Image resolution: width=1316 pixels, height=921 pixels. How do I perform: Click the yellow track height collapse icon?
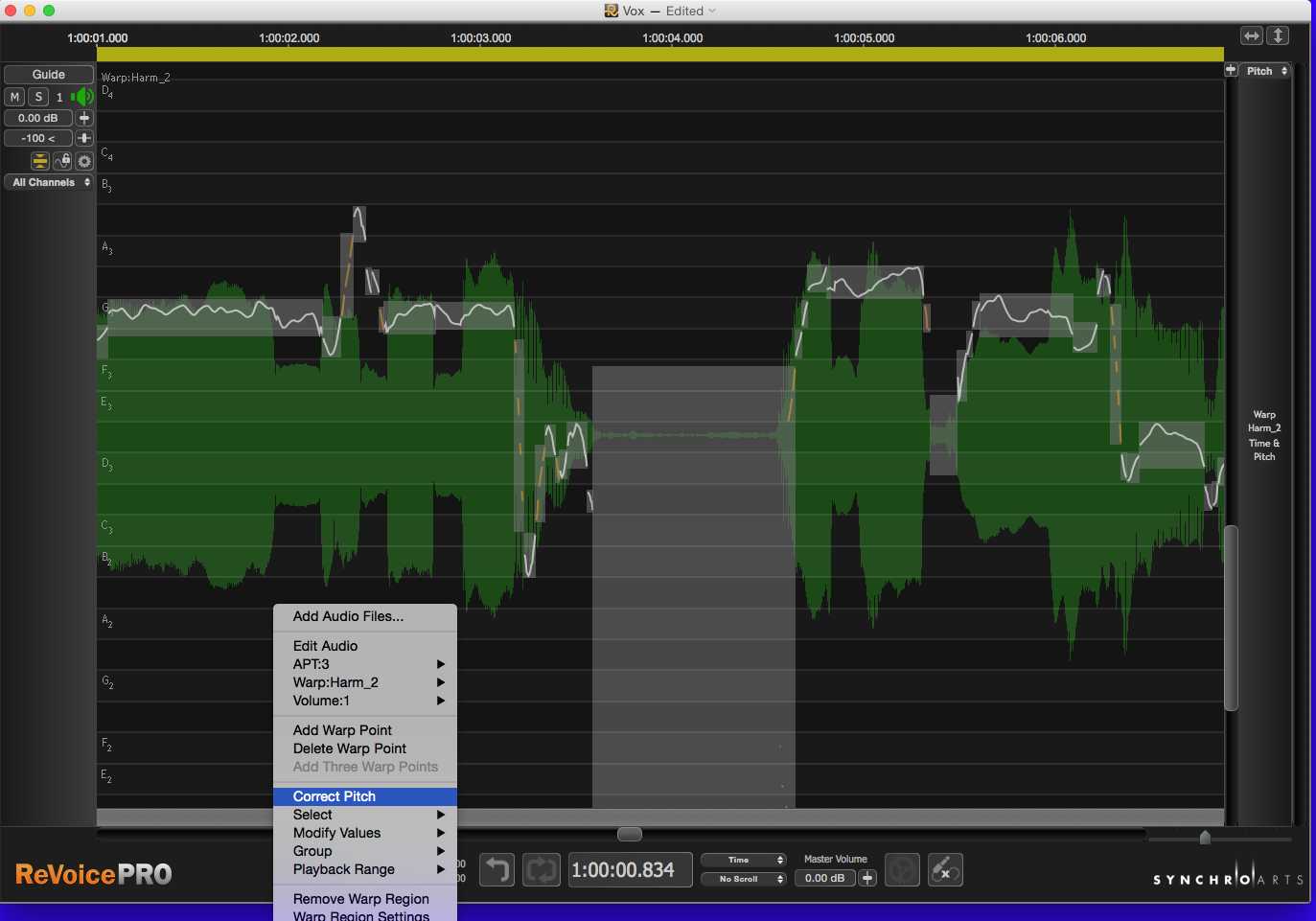(40, 161)
